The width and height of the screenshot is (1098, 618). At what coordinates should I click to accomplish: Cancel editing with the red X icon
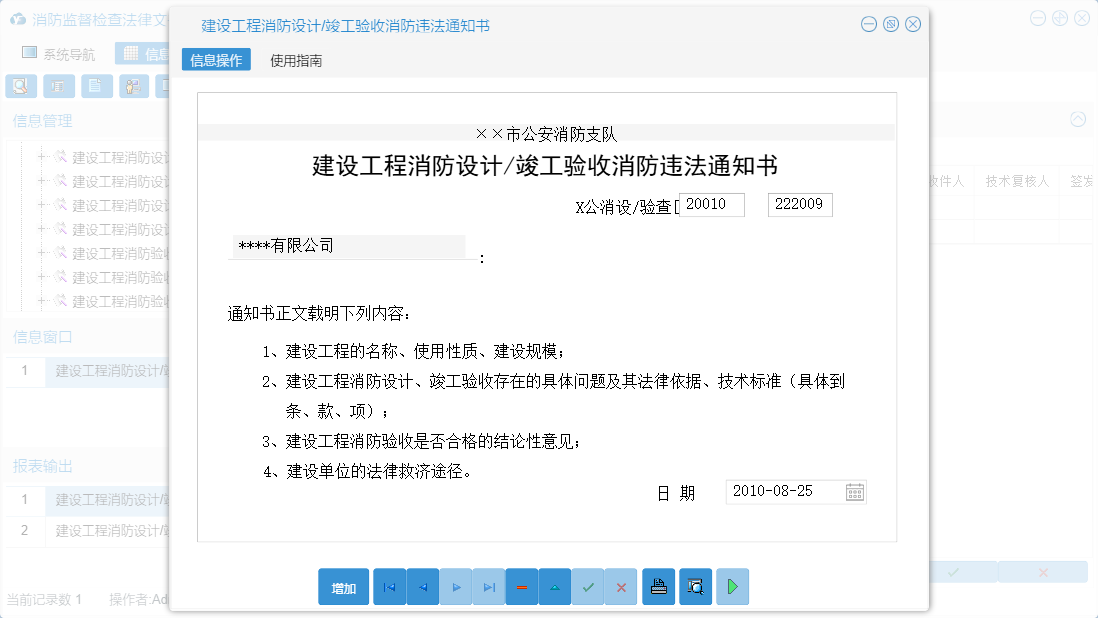tap(621, 587)
